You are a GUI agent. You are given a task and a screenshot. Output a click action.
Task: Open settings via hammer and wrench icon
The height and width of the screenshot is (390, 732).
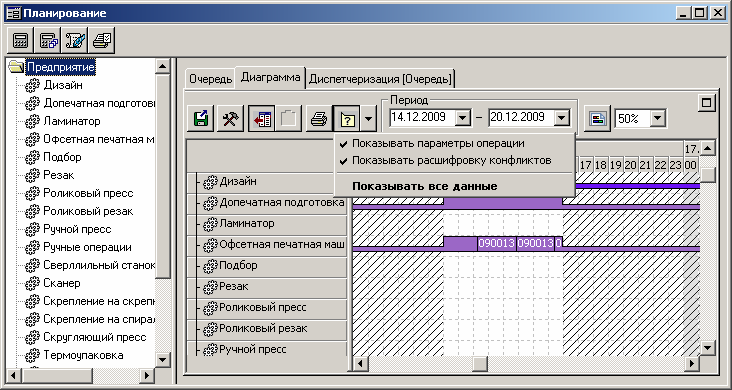coord(231,119)
